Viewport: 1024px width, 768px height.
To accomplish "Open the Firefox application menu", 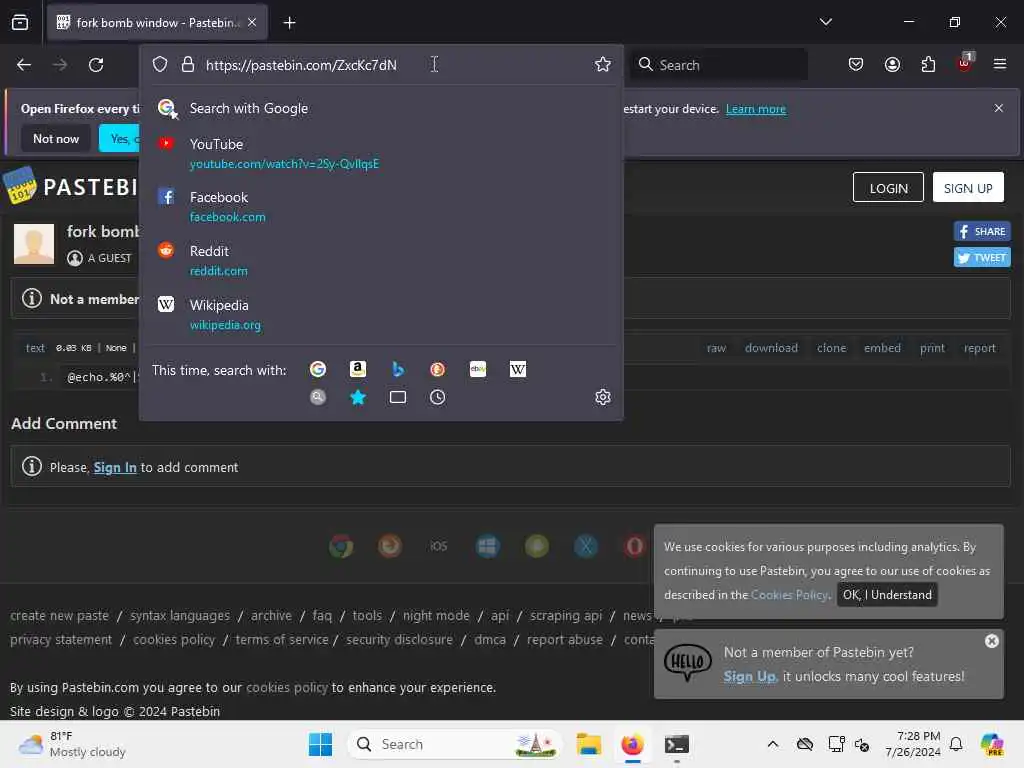I will click(999, 64).
